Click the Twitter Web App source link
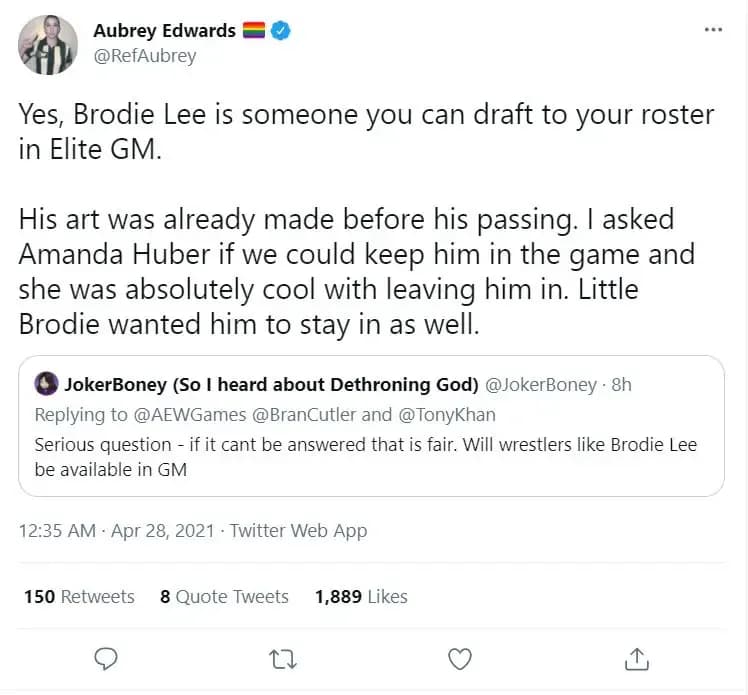Viewport: 748px width, 695px height. [299, 531]
